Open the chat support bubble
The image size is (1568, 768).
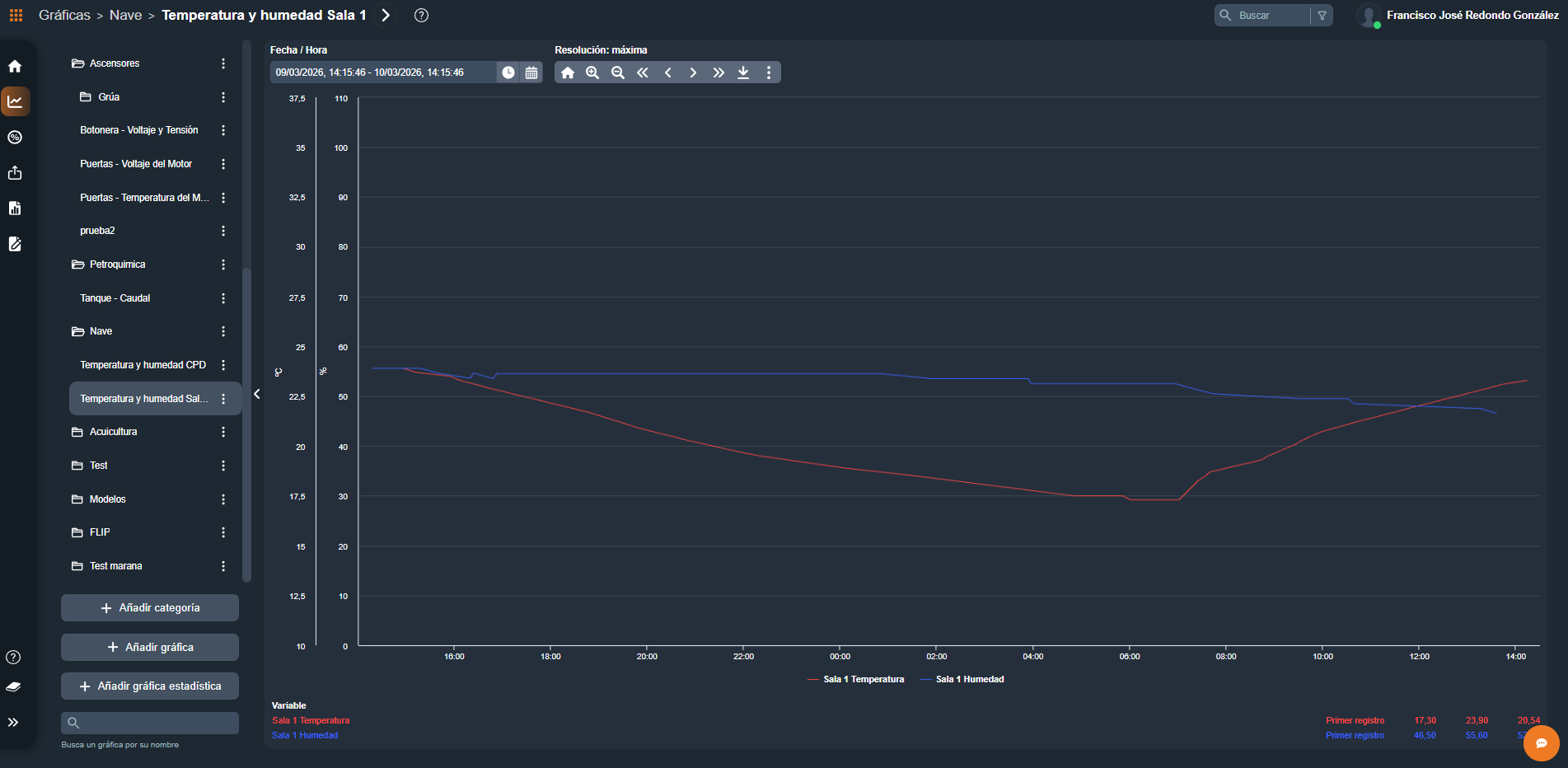tap(1541, 742)
